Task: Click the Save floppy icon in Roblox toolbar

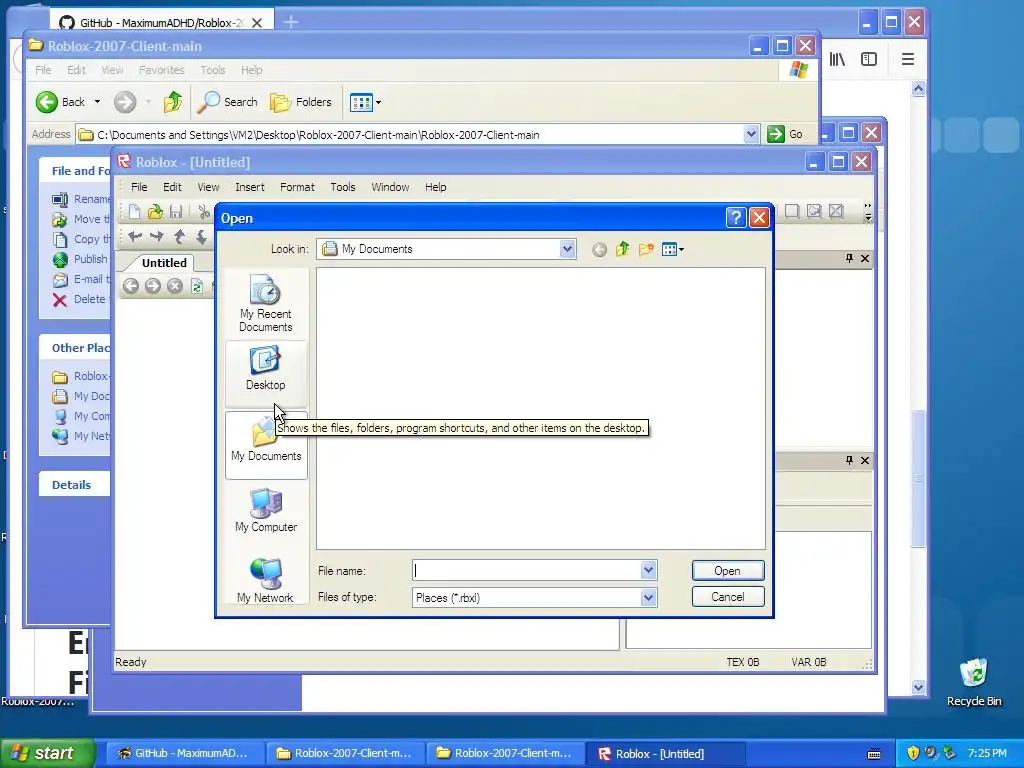Action: point(176,212)
